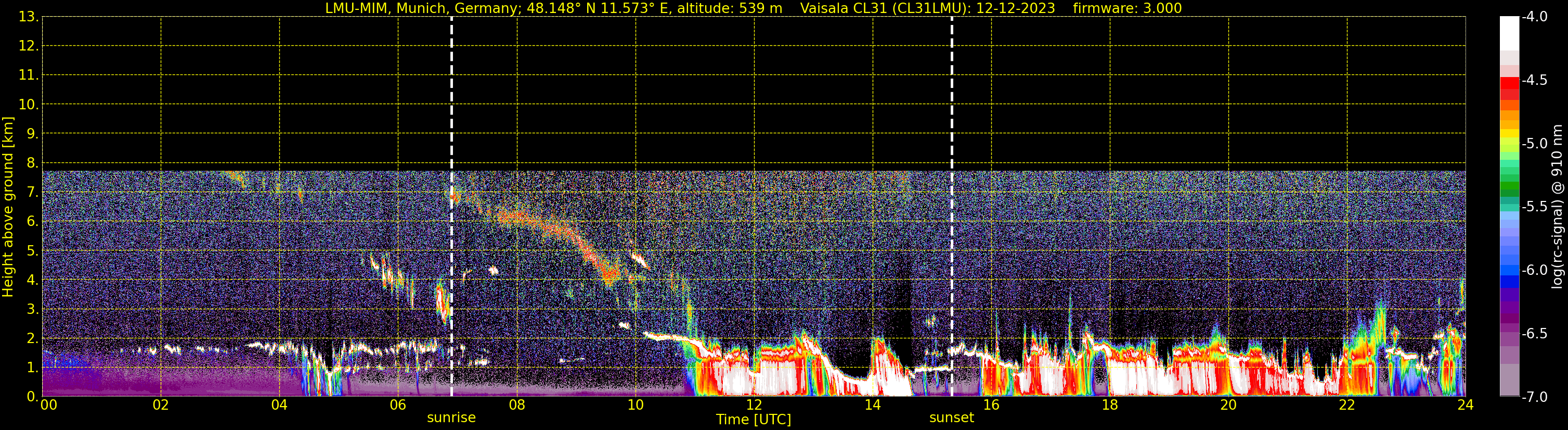
Task: Click the '9.' height axis tick label
Action: (x=33, y=134)
